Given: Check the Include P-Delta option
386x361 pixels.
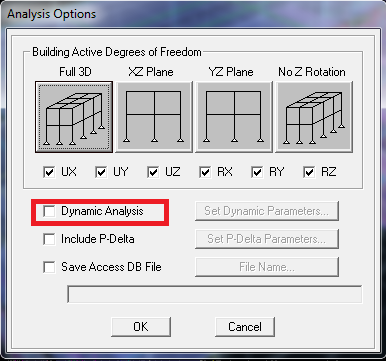Looking at the screenshot, I should pos(49,239).
